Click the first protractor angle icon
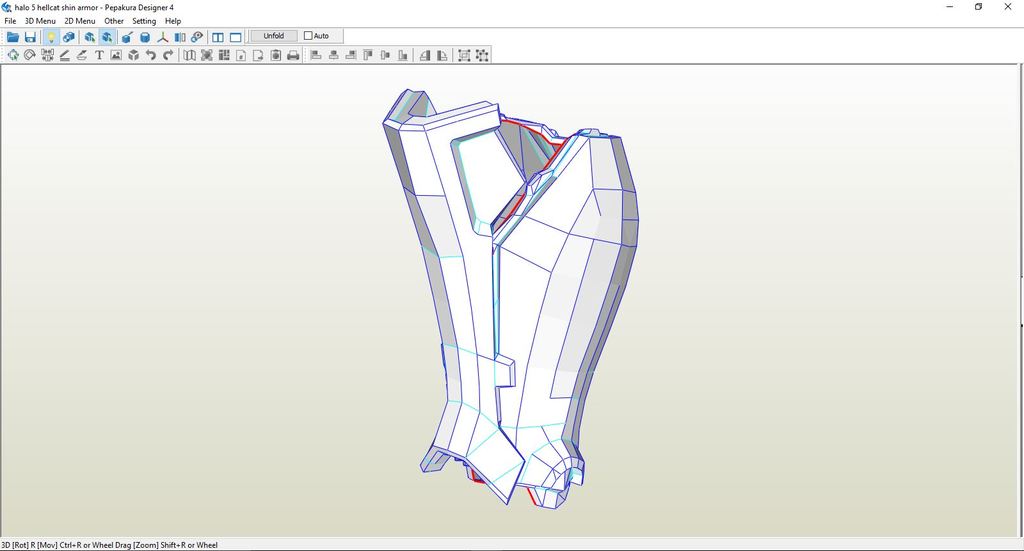Image resolution: width=1024 pixels, height=551 pixels. pos(425,55)
